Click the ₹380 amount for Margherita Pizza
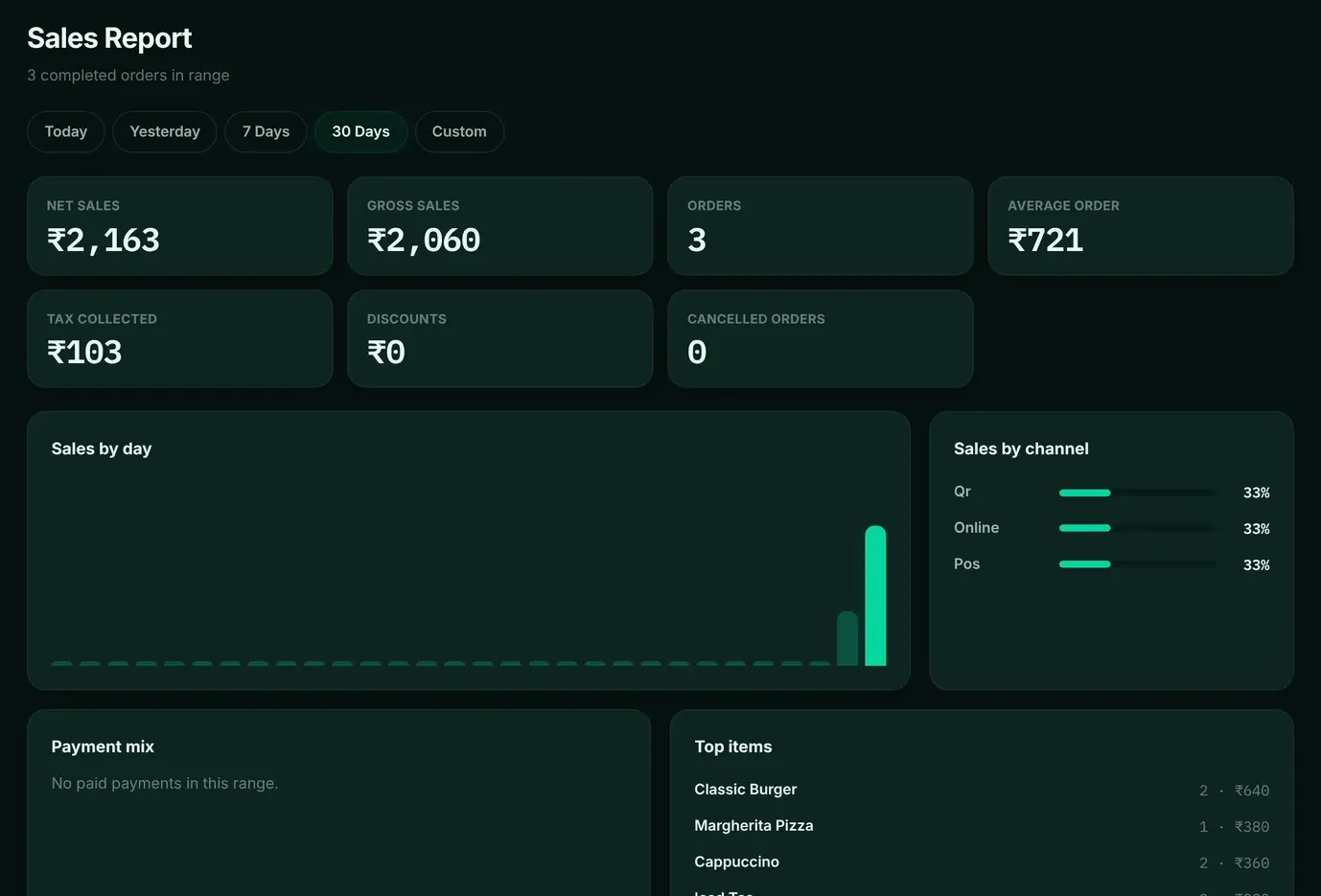This screenshot has height=896, width=1321. [x=1252, y=827]
